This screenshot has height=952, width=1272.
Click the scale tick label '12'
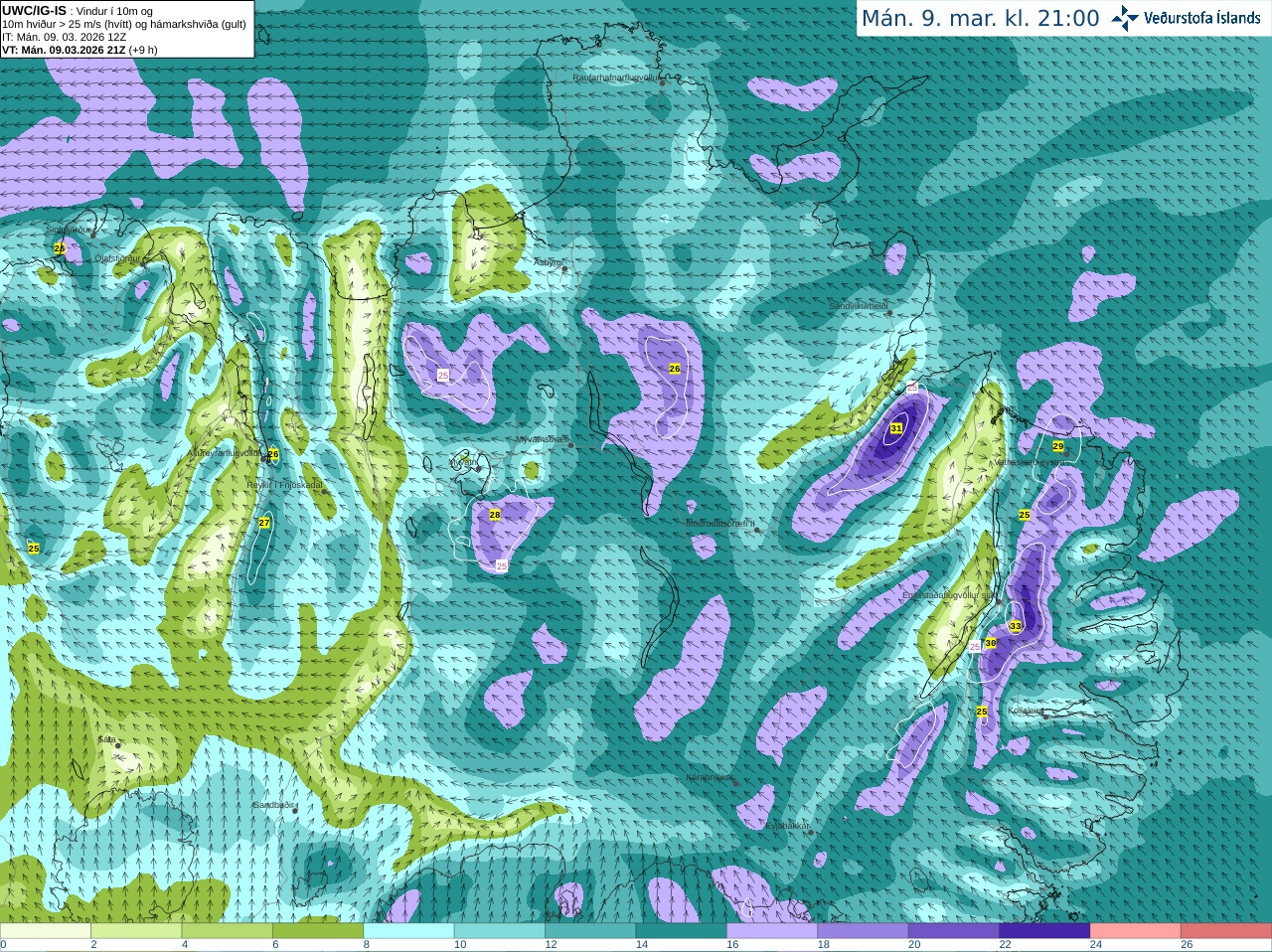(551, 945)
